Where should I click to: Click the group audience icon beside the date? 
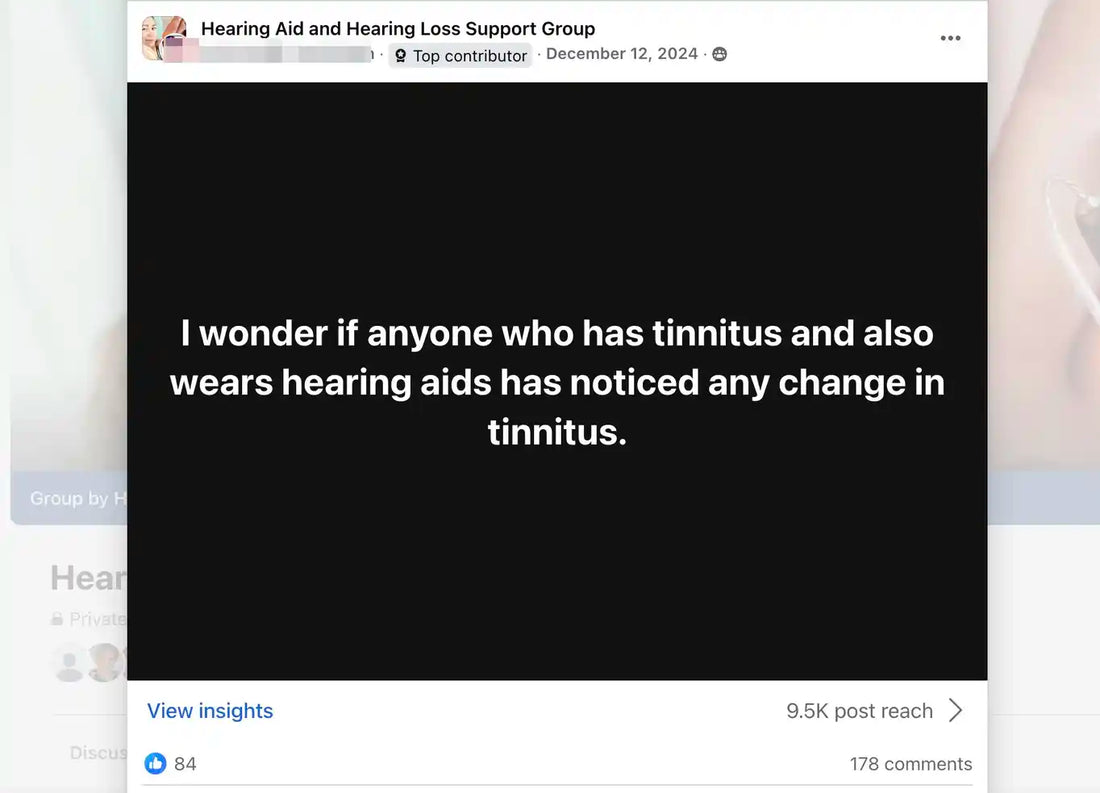point(720,55)
